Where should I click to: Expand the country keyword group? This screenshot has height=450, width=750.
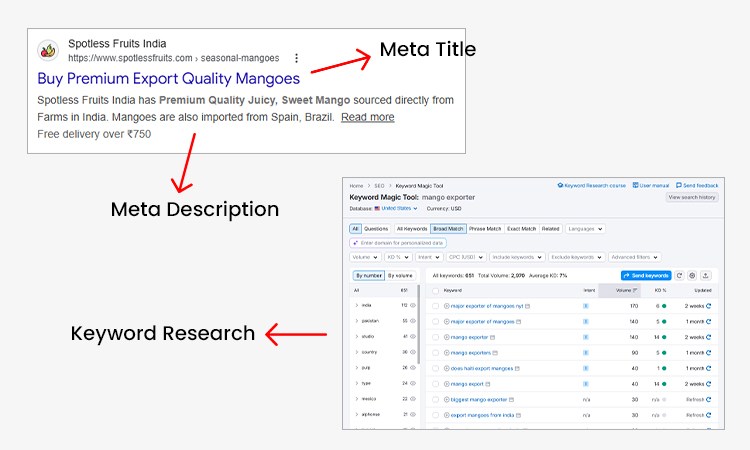click(356, 352)
